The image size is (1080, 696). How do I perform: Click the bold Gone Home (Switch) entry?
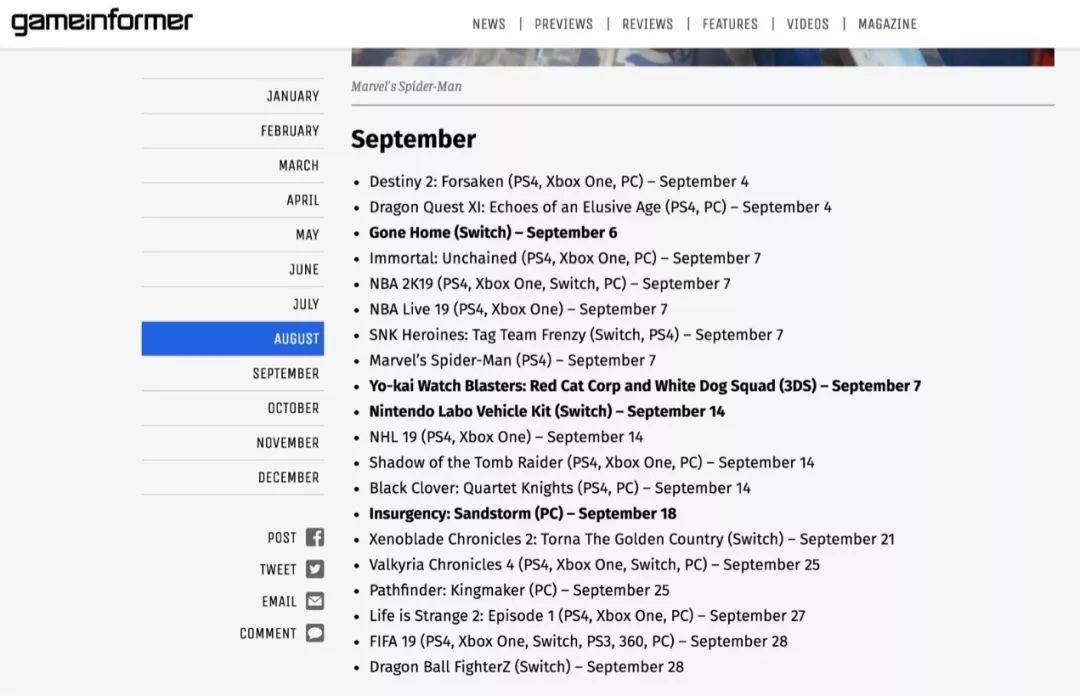(x=493, y=232)
